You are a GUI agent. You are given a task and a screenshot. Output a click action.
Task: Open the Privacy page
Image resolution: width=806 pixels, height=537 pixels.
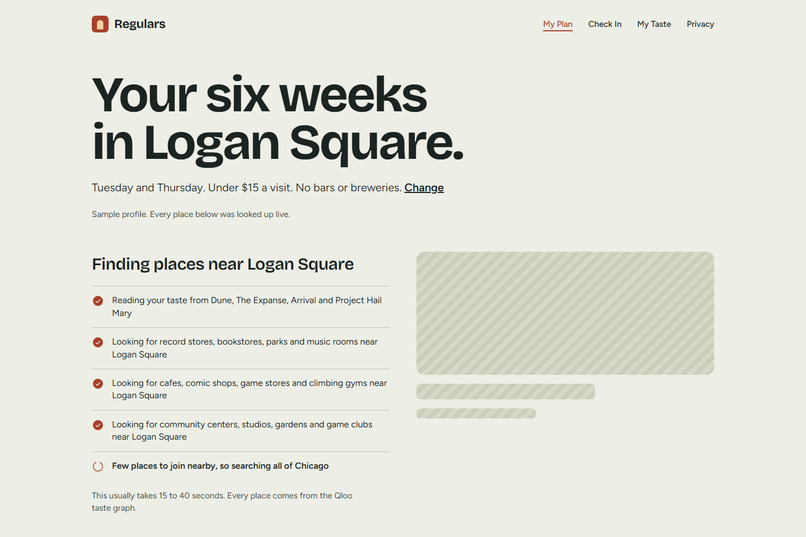pos(700,24)
